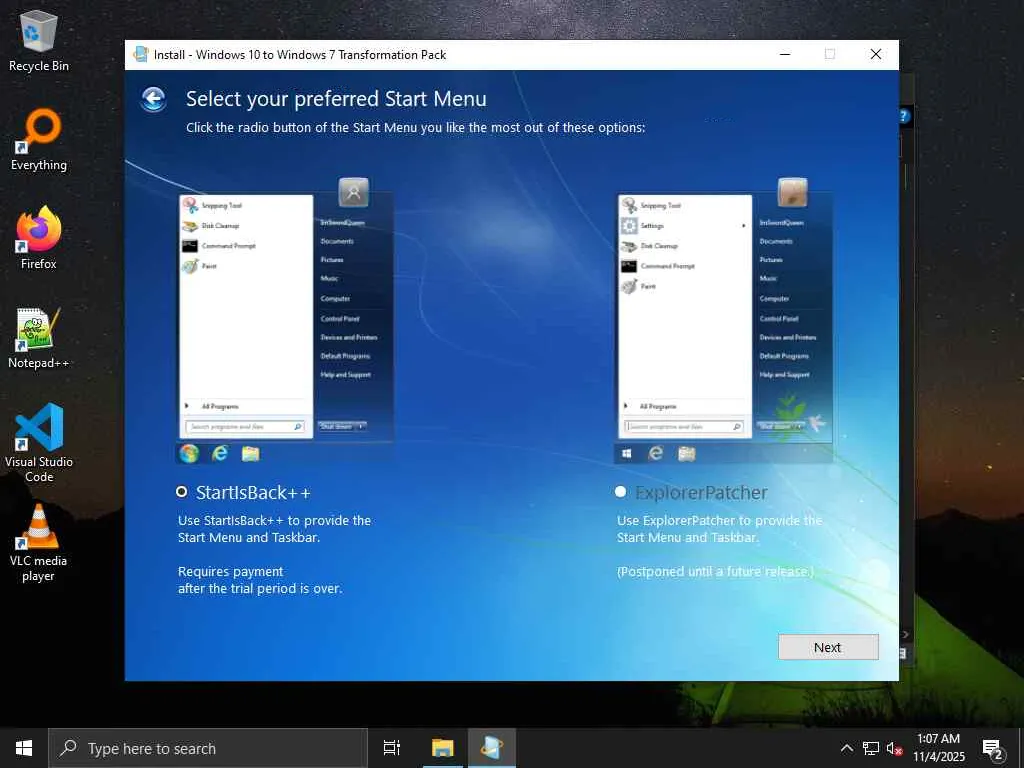
Task: Click the Next button
Action: (828, 647)
